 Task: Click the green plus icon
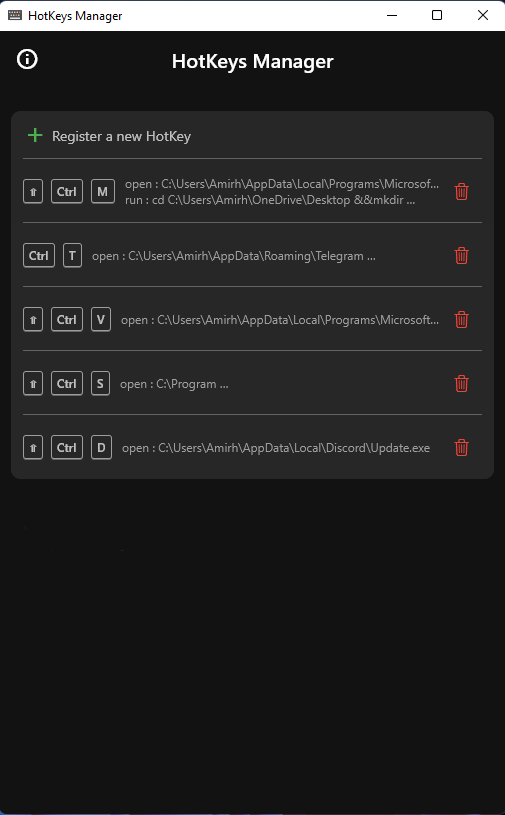pos(35,136)
